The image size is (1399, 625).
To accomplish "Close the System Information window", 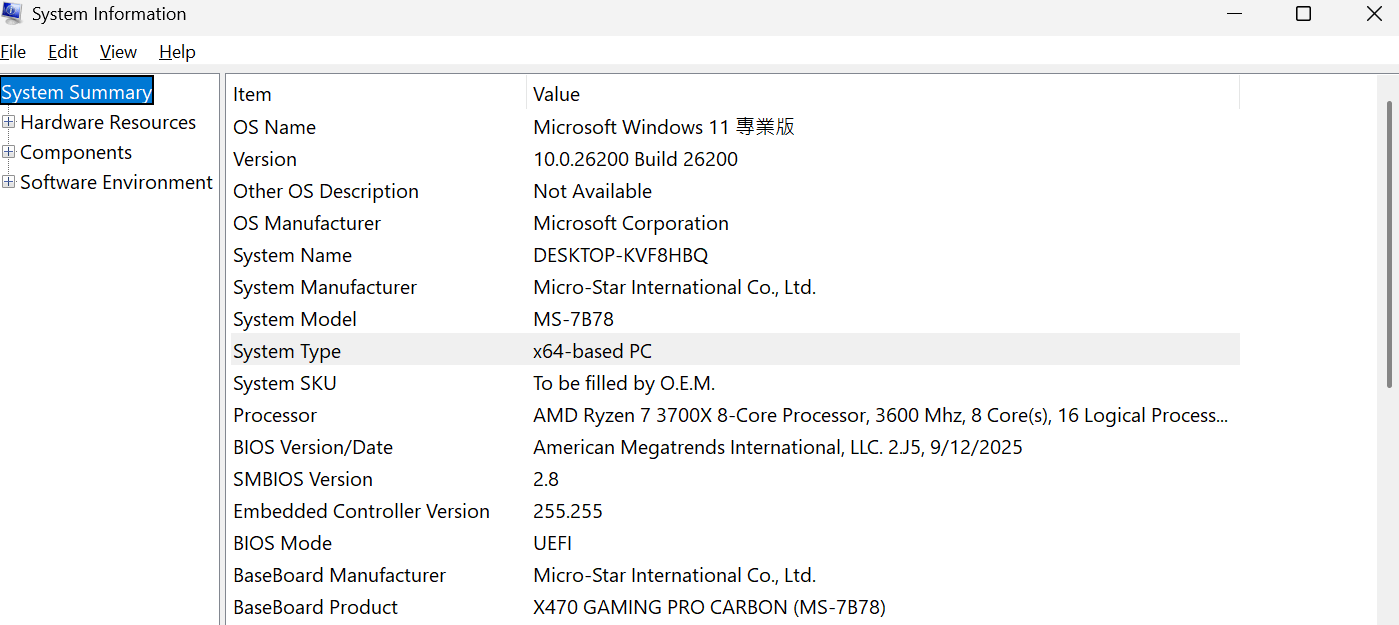I will click(1374, 14).
